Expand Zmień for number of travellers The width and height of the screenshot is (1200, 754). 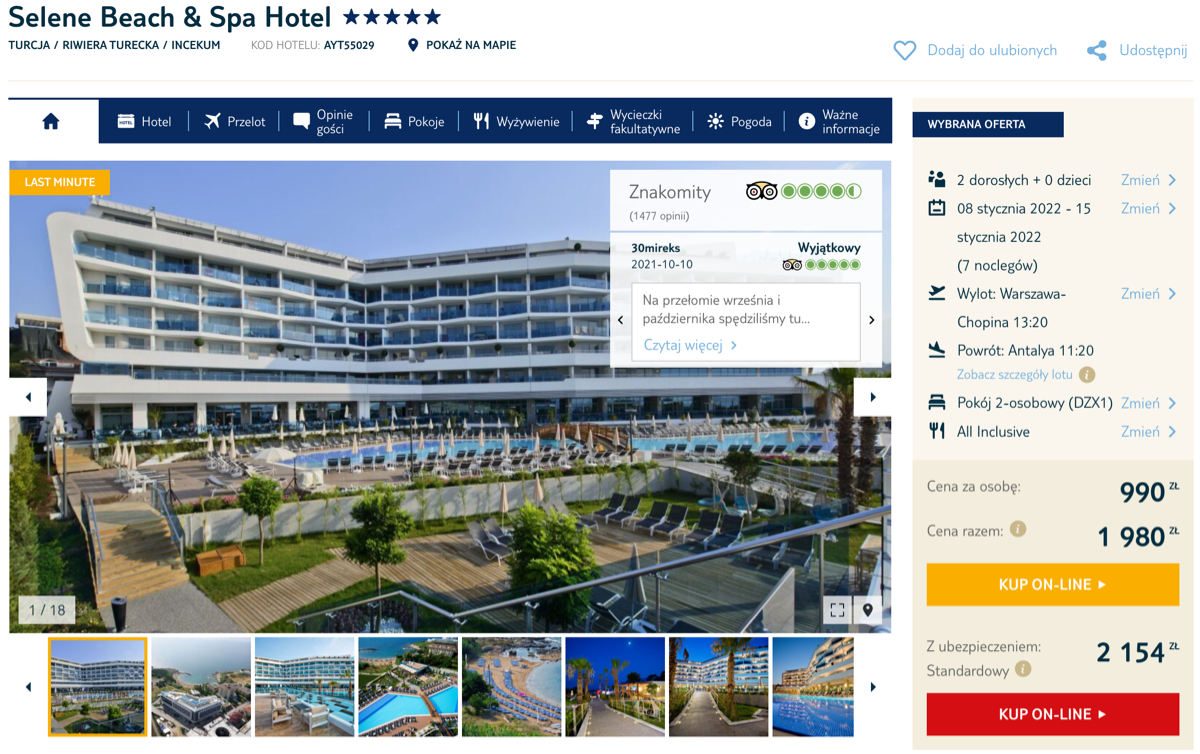tap(1149, 180)
